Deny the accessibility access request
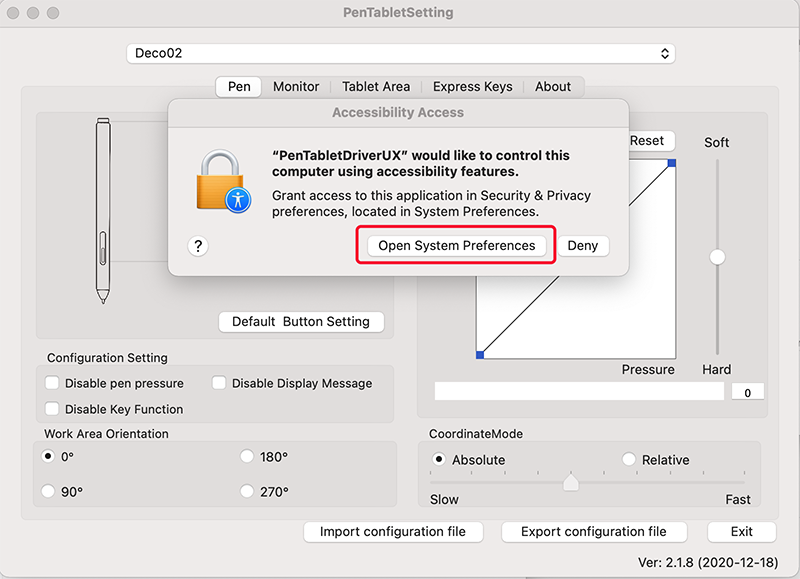The width and height of the screenshot is (800, 579). [583, 246]
